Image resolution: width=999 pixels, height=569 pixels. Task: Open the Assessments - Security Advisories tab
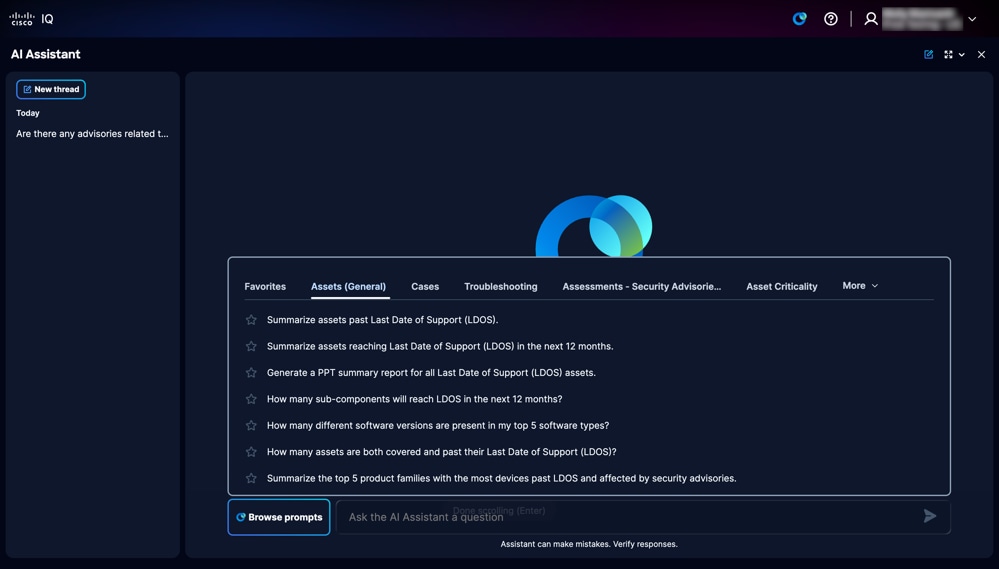(642, 287)
